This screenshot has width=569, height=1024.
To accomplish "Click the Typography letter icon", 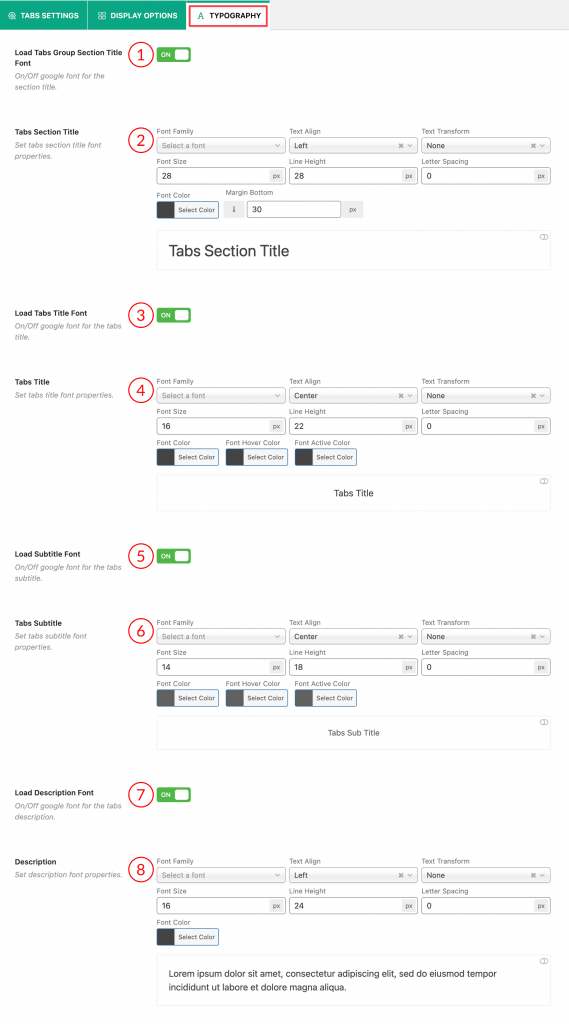I will [201, 16].
